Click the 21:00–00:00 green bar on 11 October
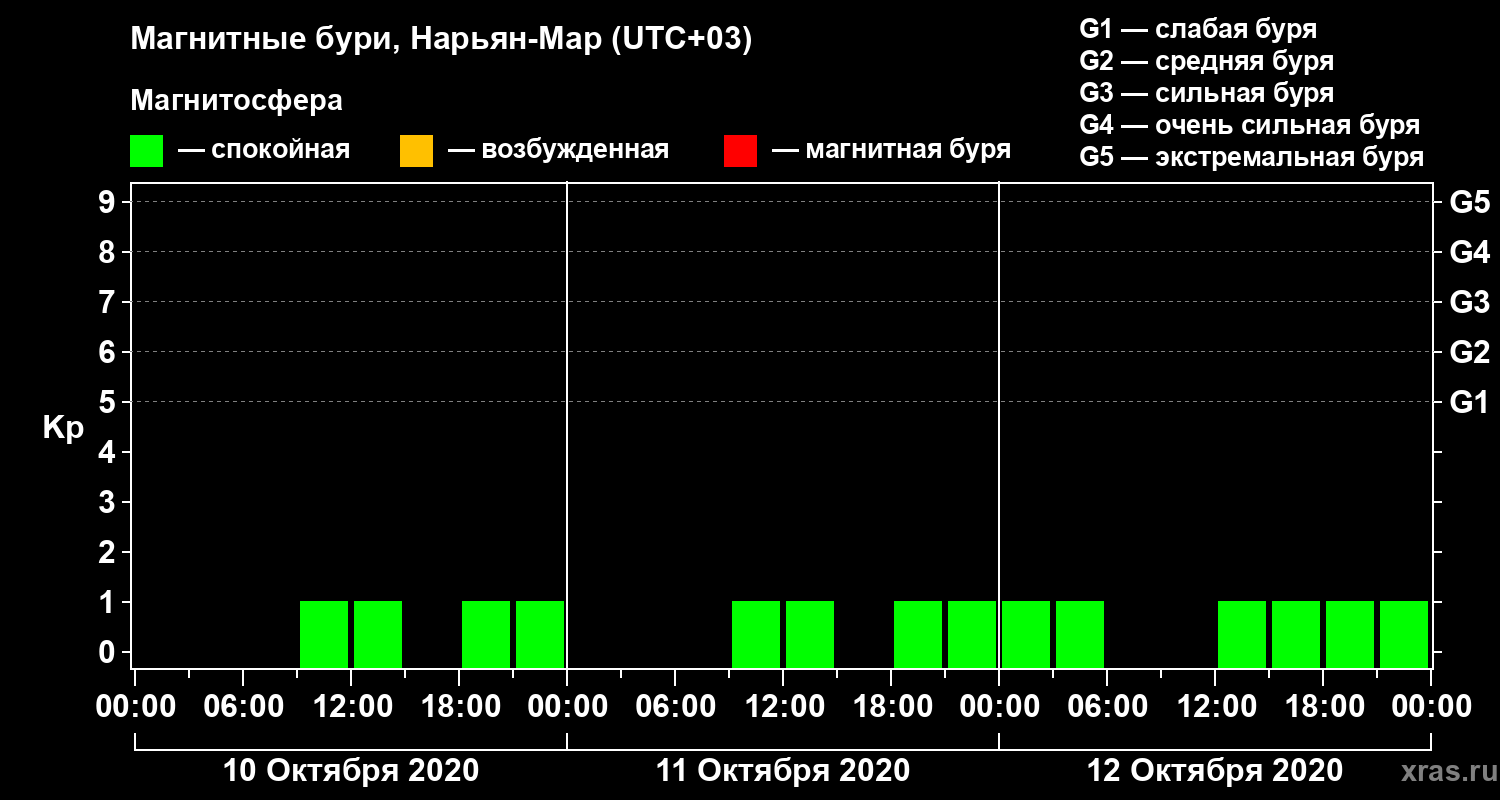This screenshot has height=800, width=1500. click(x=972, y=634)
